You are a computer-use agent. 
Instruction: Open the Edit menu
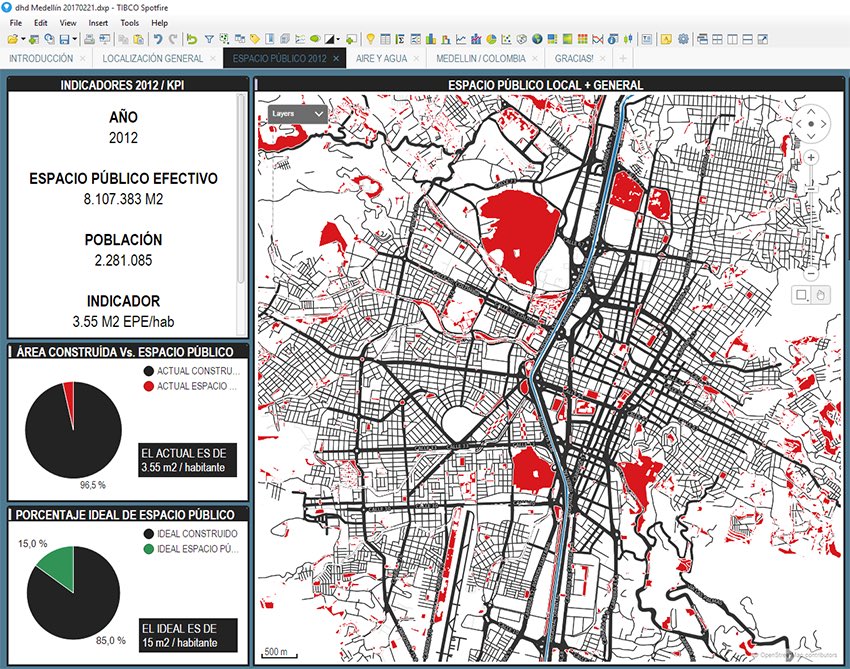tap(41, 23)
